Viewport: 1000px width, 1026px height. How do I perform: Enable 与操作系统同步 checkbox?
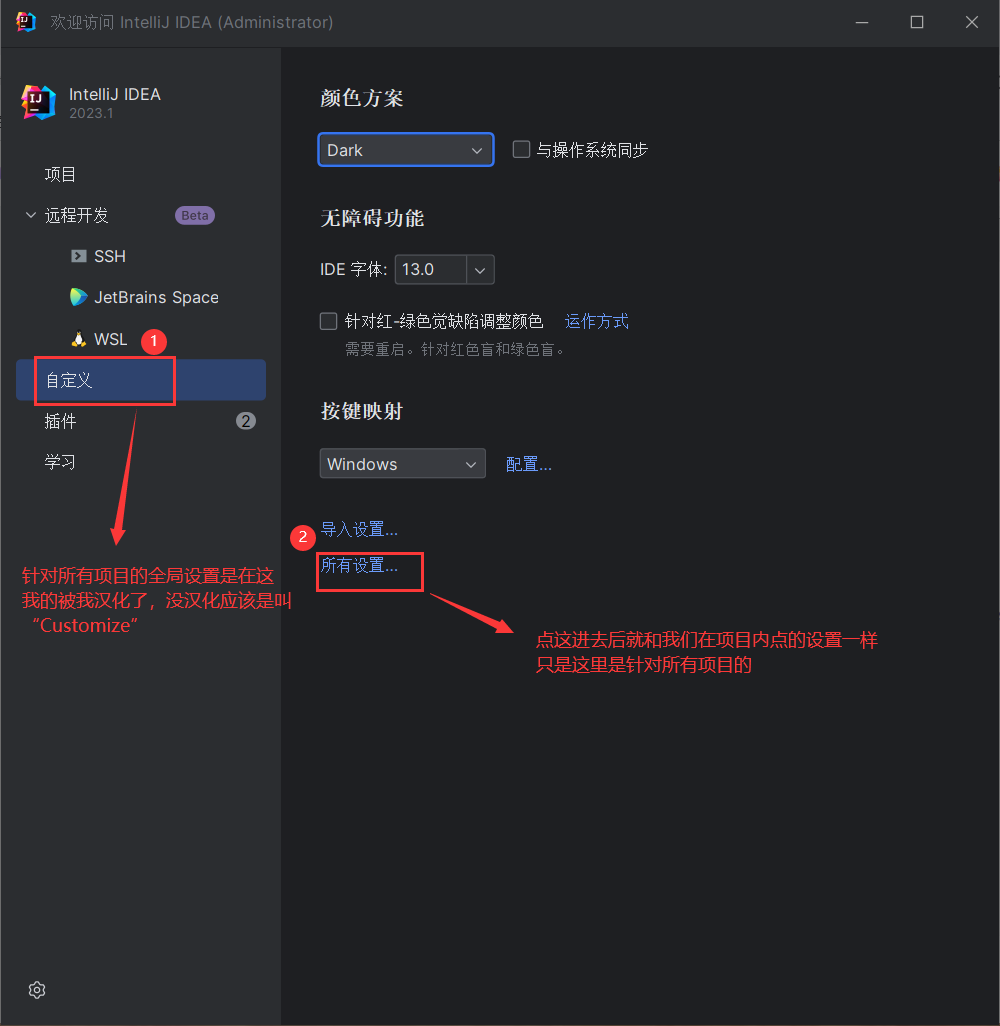click(521, 149)
